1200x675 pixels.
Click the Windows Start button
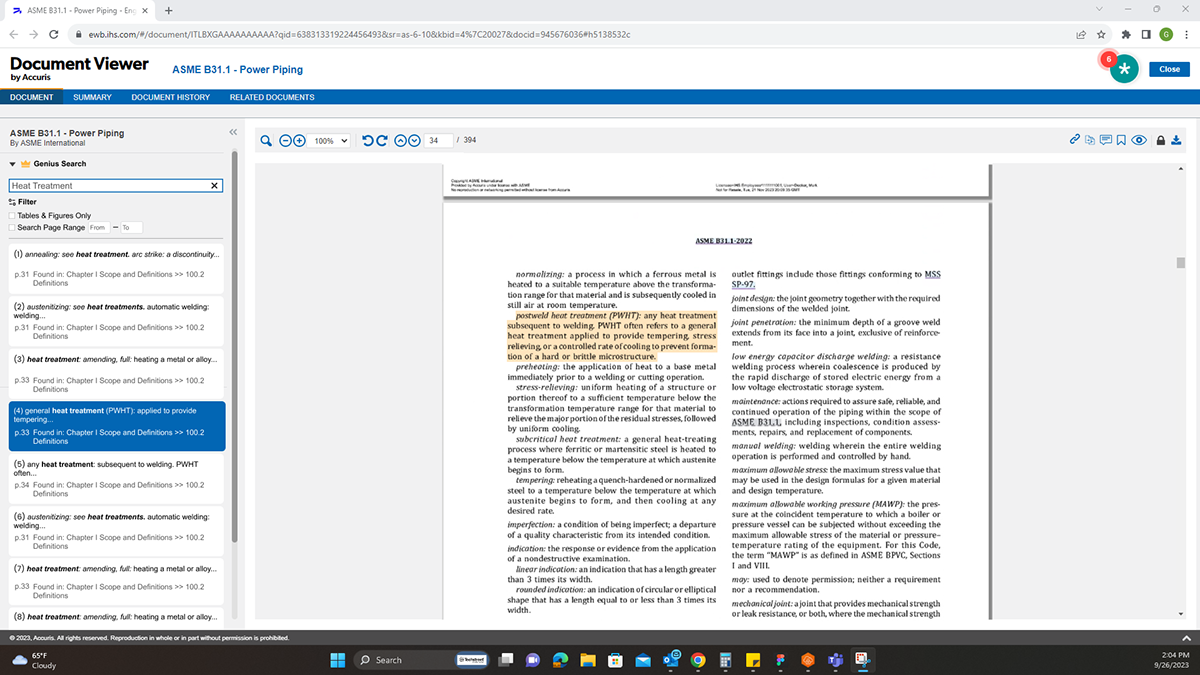pyautogui.click(x=337, y=660)
